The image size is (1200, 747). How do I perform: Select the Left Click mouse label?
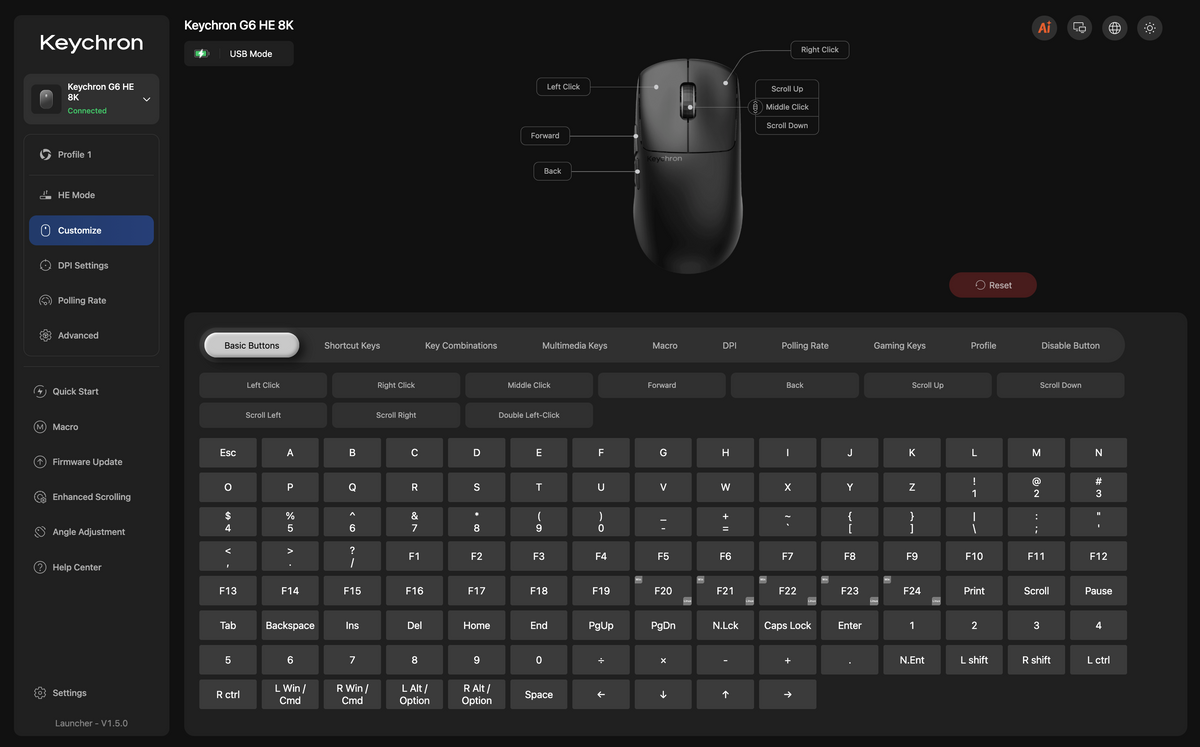[563, 87]
